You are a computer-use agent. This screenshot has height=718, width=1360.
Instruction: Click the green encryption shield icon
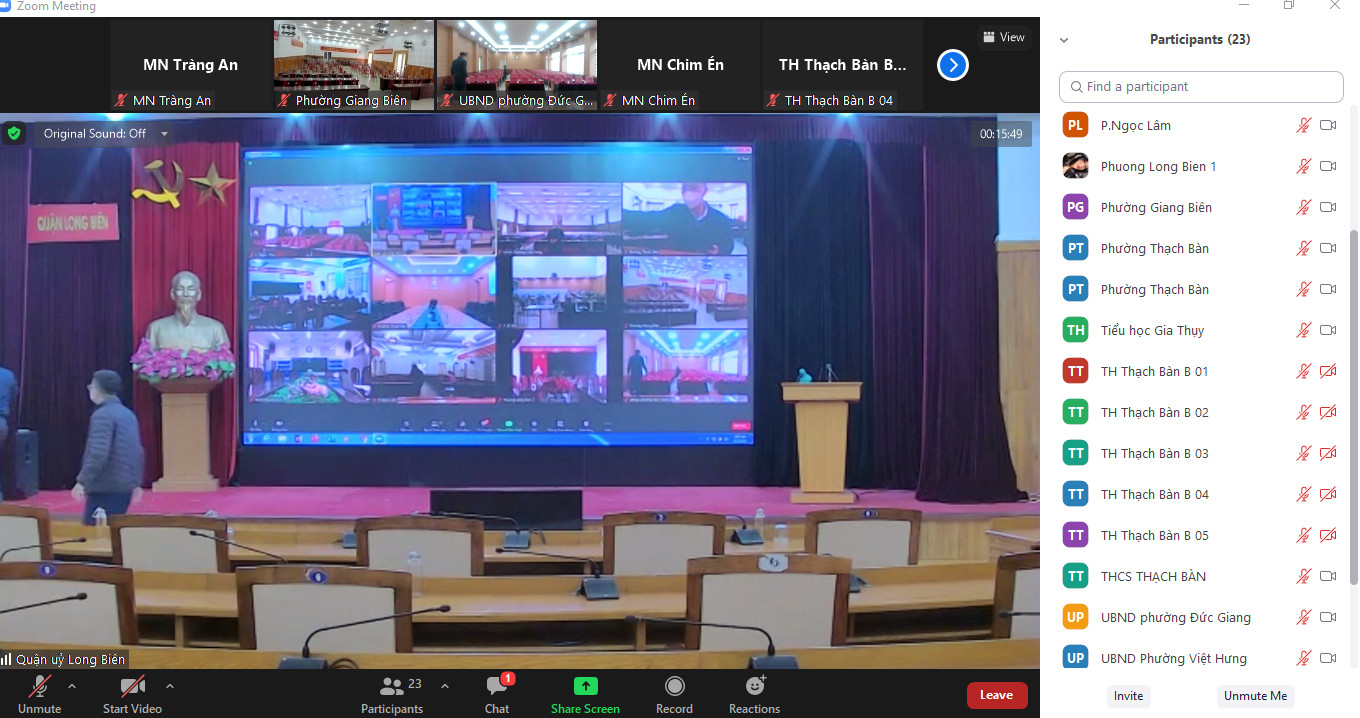click(14, 133)
